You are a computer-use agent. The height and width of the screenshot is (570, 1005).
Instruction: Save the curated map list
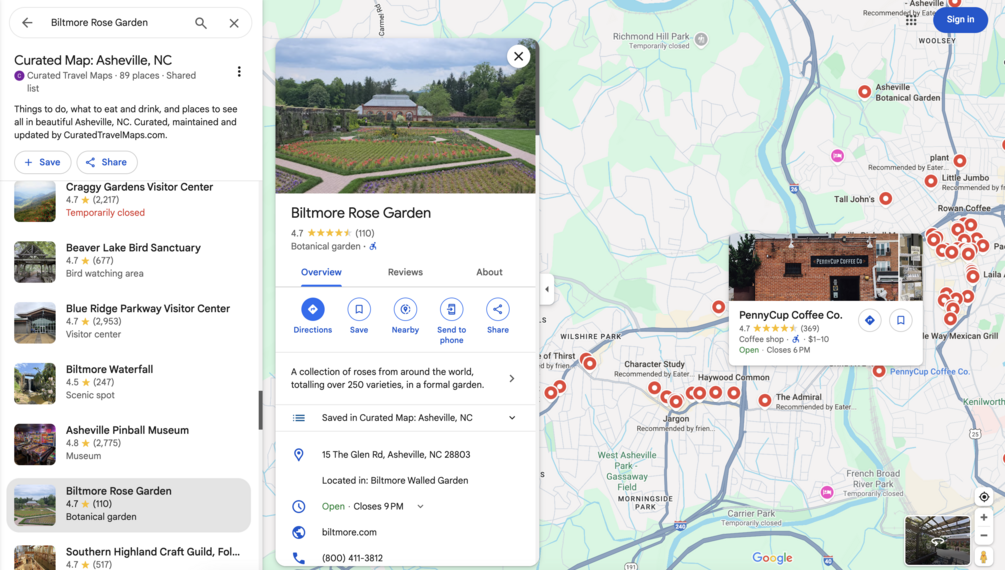tap(42, 162)
